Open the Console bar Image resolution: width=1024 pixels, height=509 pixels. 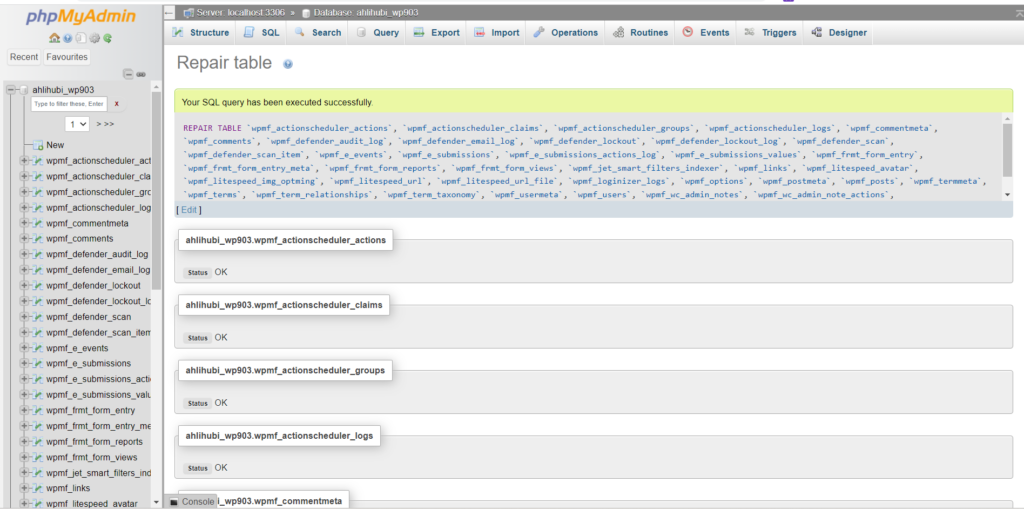click(192, 502)
